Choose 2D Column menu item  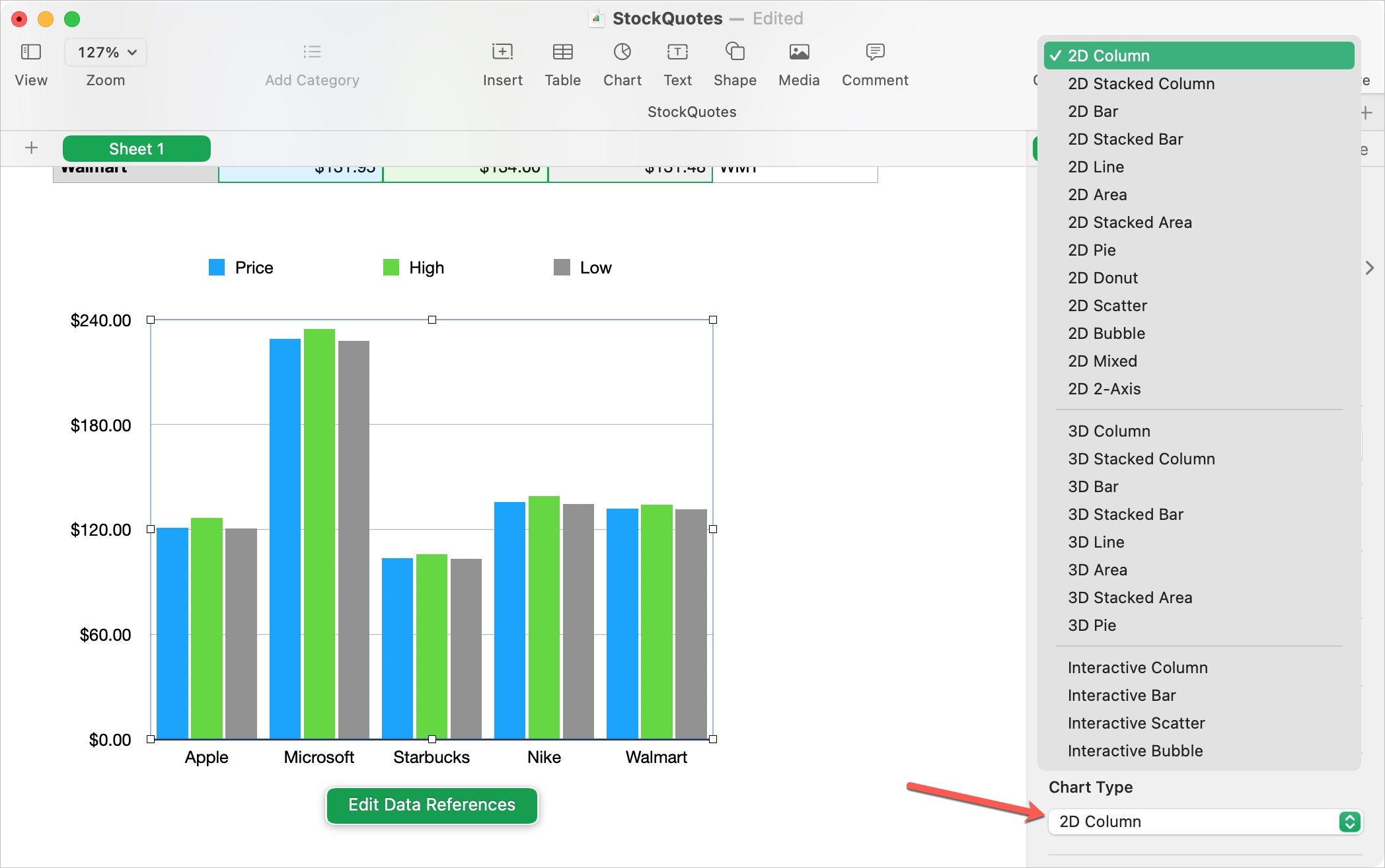click(1199, 55)
